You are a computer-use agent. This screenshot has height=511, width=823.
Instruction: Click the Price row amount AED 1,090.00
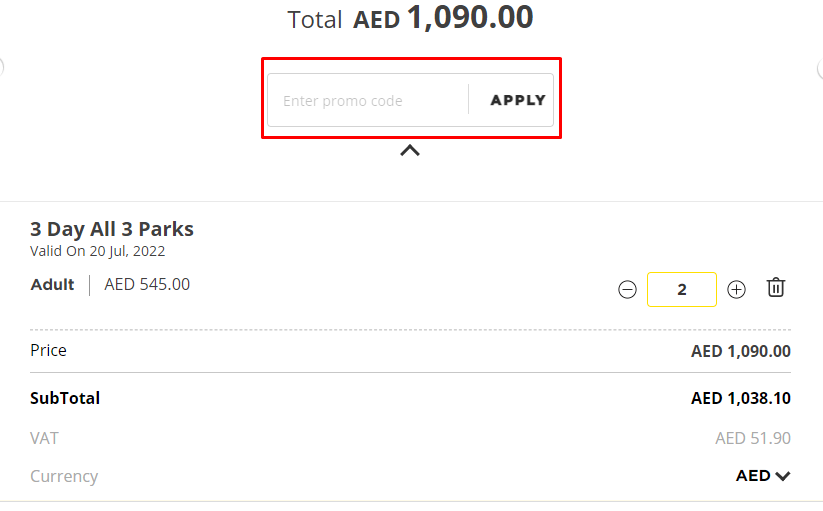point(740,351)
